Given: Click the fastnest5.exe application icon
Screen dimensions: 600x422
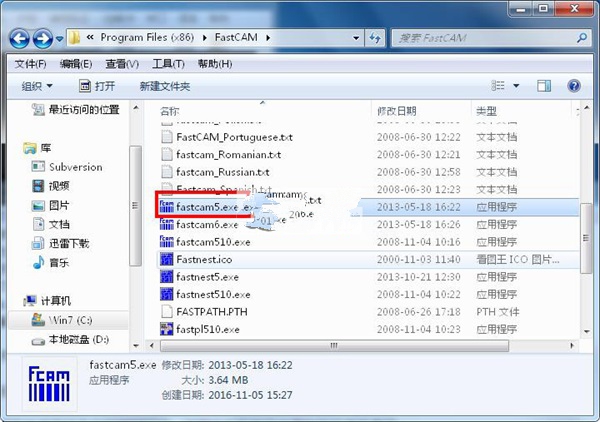Looking at the screenshot, I should [x=166, y=277].
